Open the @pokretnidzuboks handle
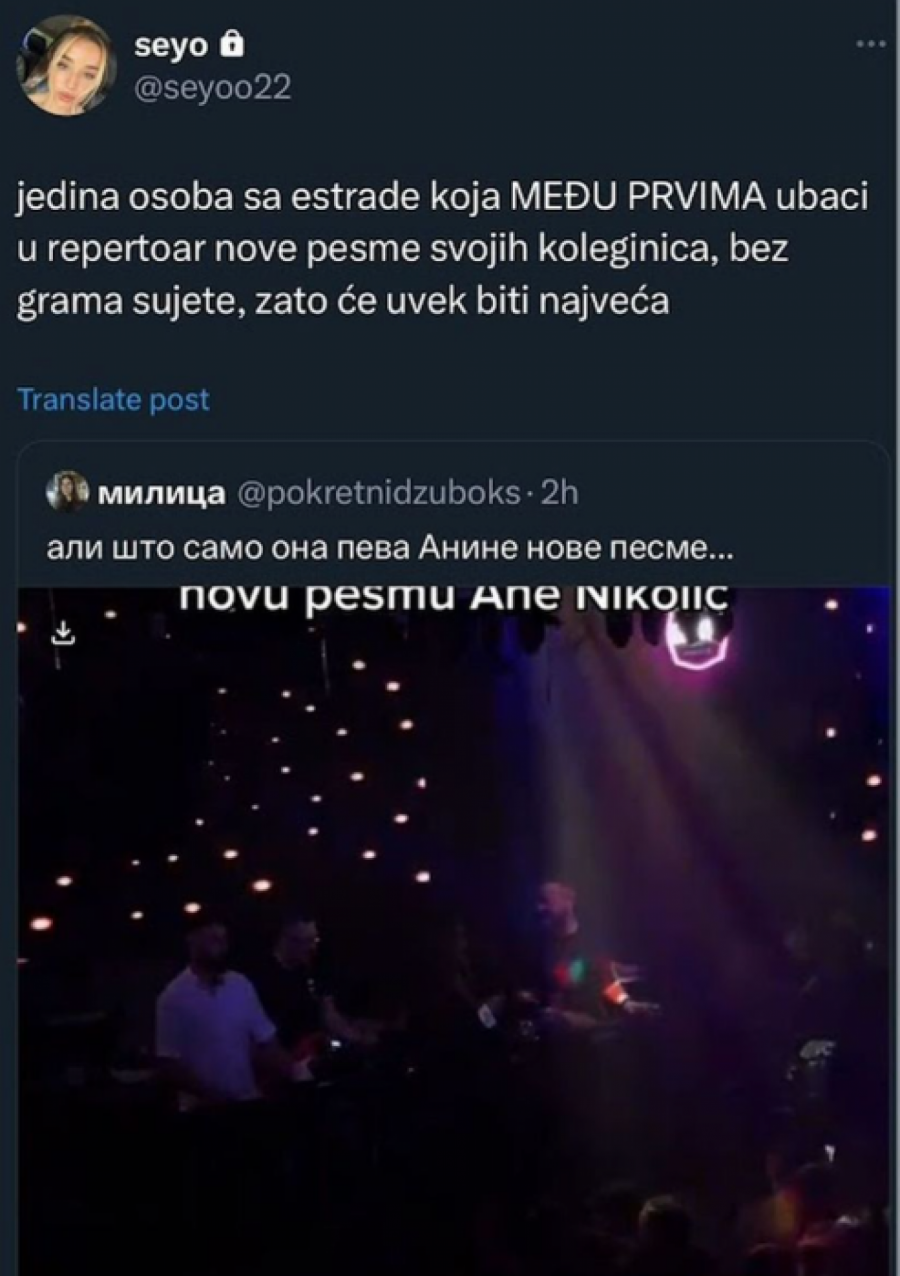The width and height of the screenshot is (900, 1276). (376, 493)
